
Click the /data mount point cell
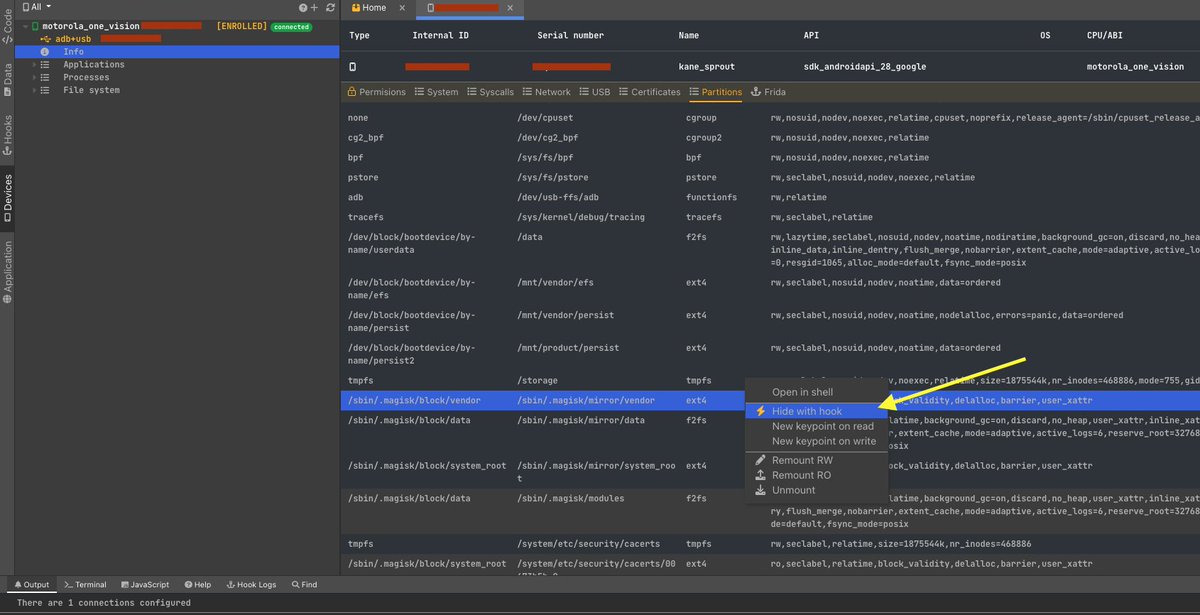click(530, 236)
